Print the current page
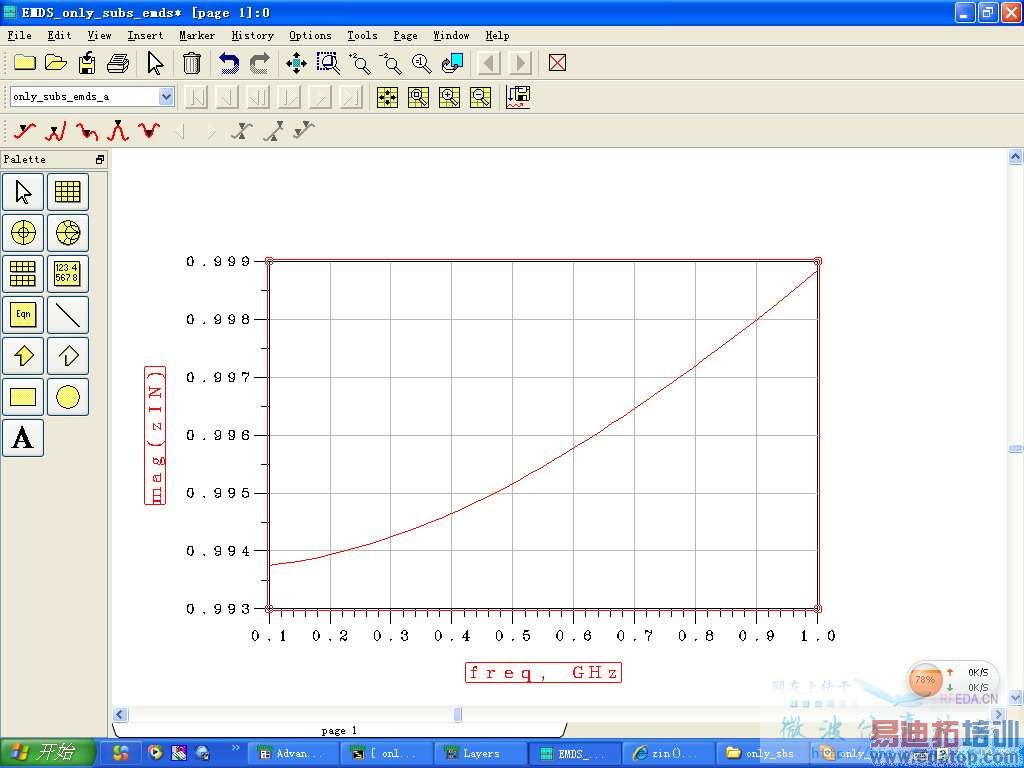Screen dimensions: 1024x768 (118, 63)
